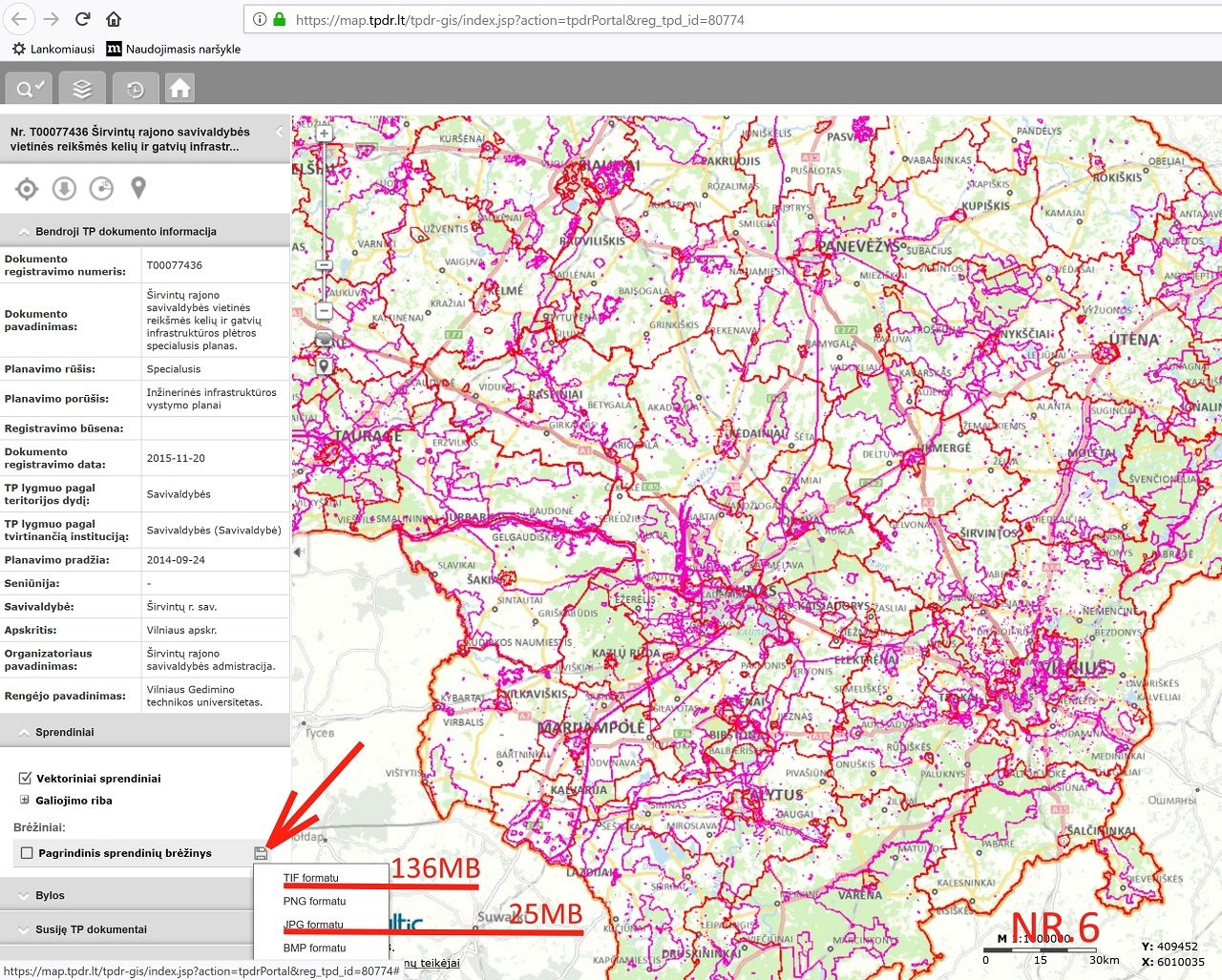Click the Širvintų r. sav. municipality value
The width and height of the screenshot is (1222, 980).
pos(182,607)
